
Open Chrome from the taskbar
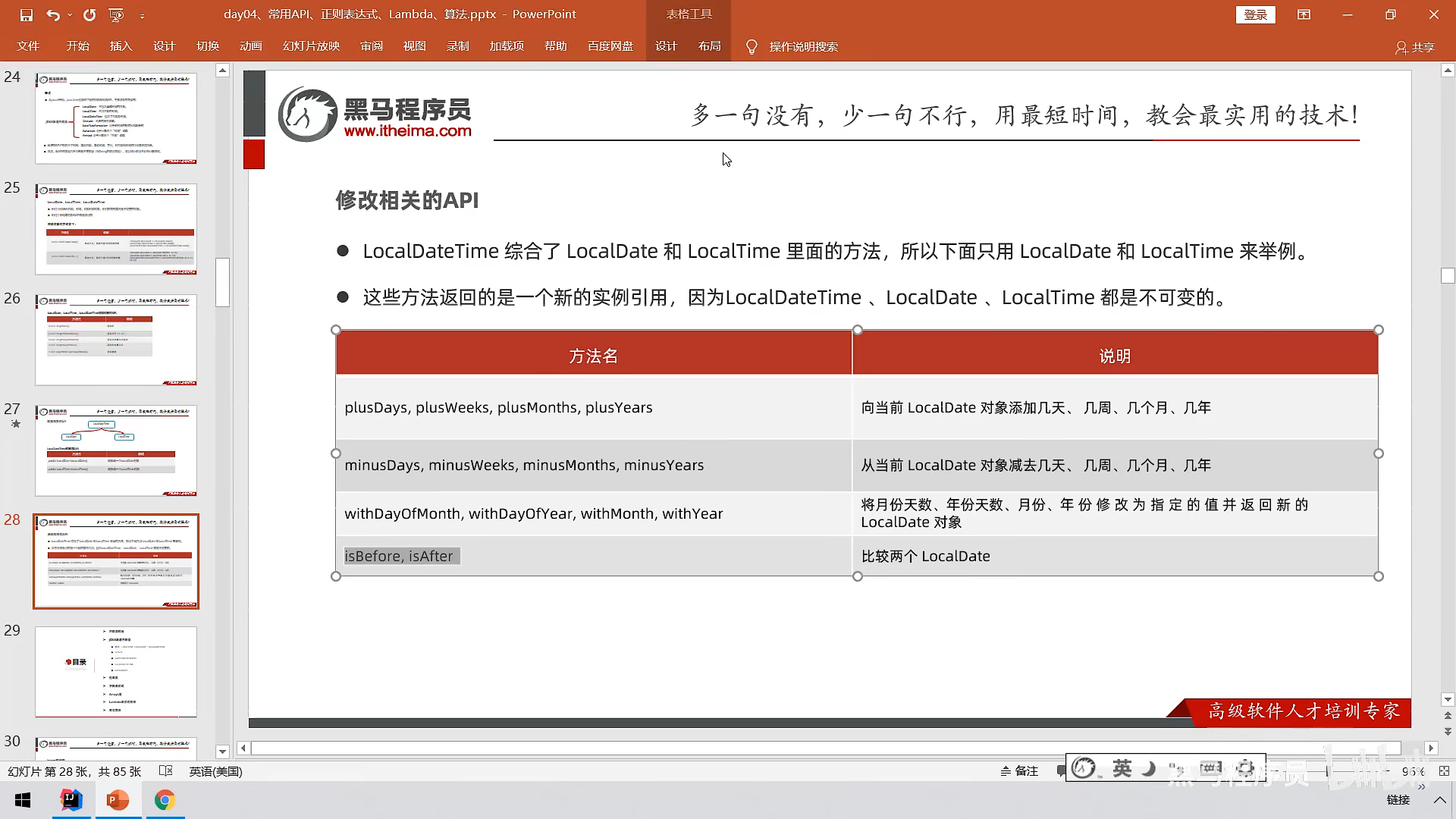(165, 800)
